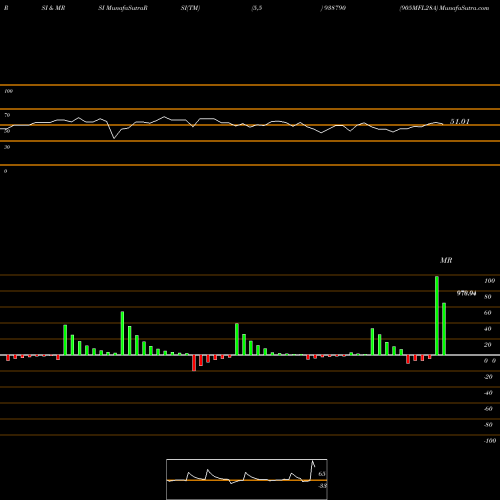
Task: Click the MR axis -20 label
Action: tap(488, 377)
